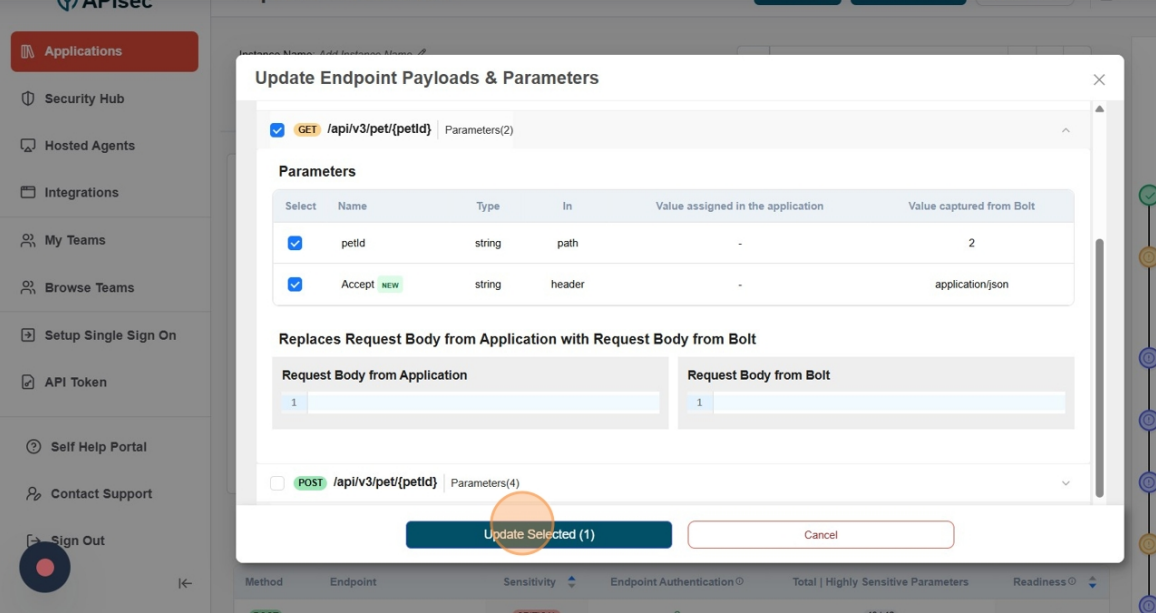Click the API Token icon
The image size is (1156, 613).
(28, 382)
